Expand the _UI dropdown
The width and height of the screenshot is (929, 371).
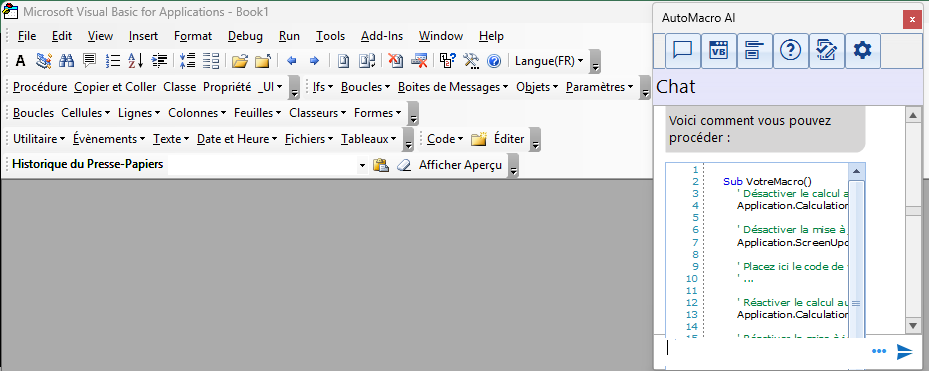(x=271, y=87)
